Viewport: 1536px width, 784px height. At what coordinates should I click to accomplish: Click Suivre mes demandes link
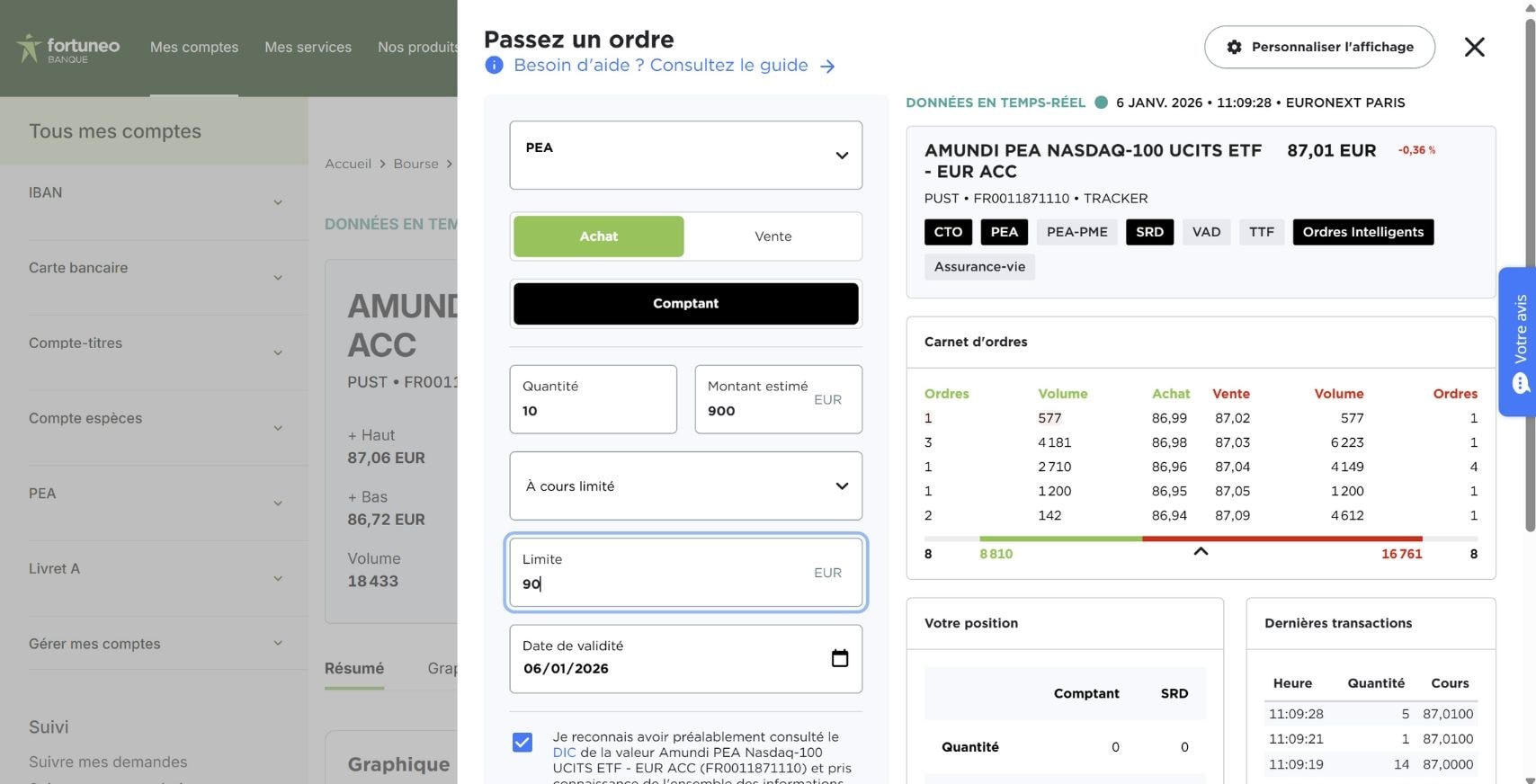click(x=108, y=762)
